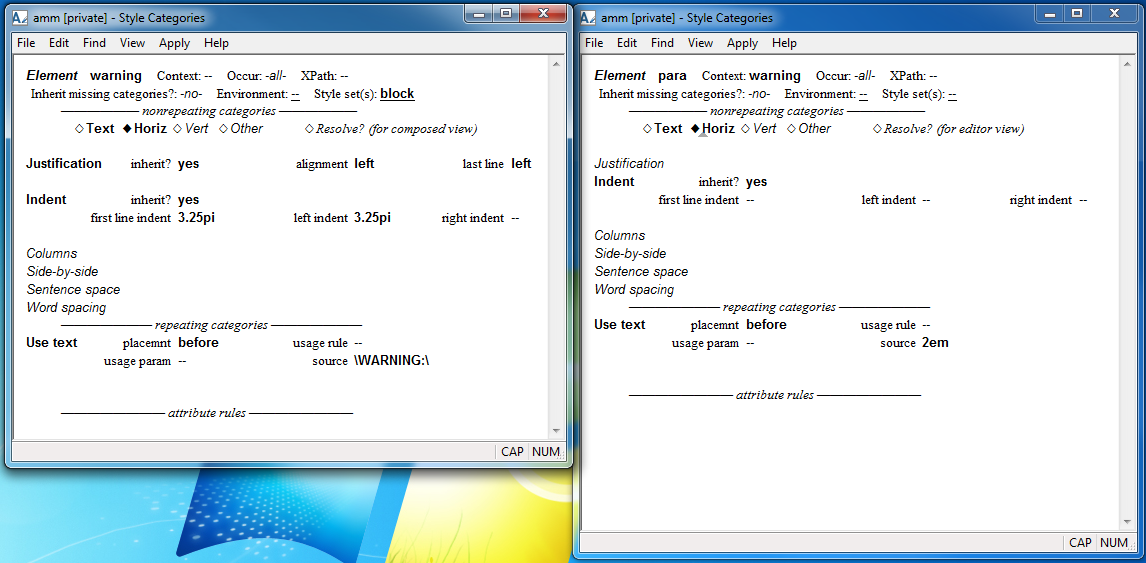Click CAP indicator in left status bar
The height and width of the screenshot is (563, 1146).
(512, 452)
